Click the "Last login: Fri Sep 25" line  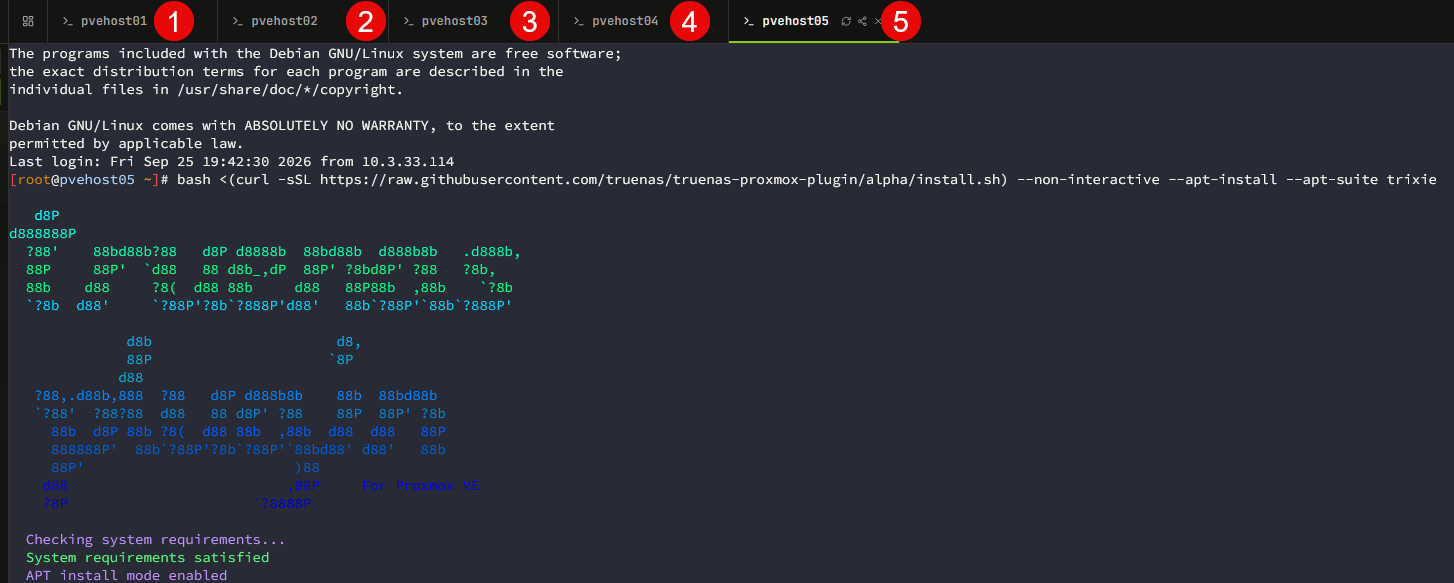coord(231,162)
